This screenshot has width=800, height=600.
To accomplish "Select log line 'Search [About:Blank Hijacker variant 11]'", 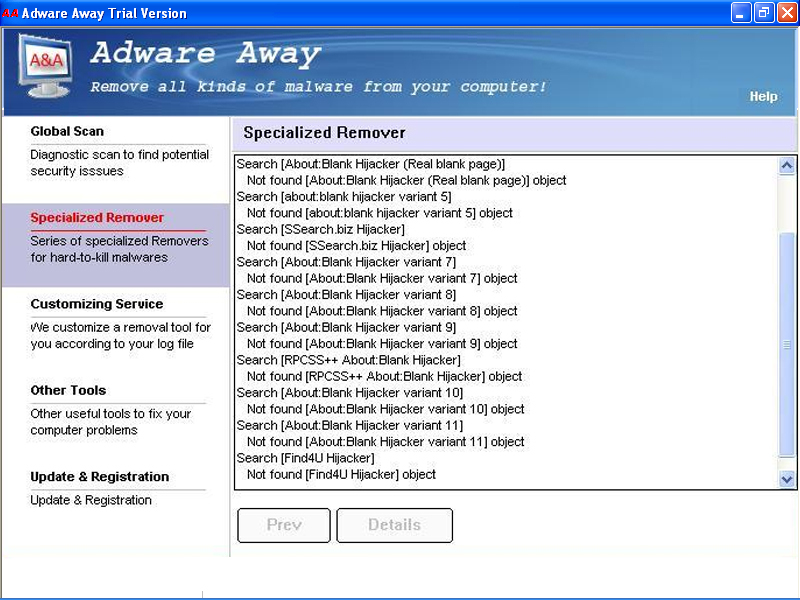I will (350, 425).
